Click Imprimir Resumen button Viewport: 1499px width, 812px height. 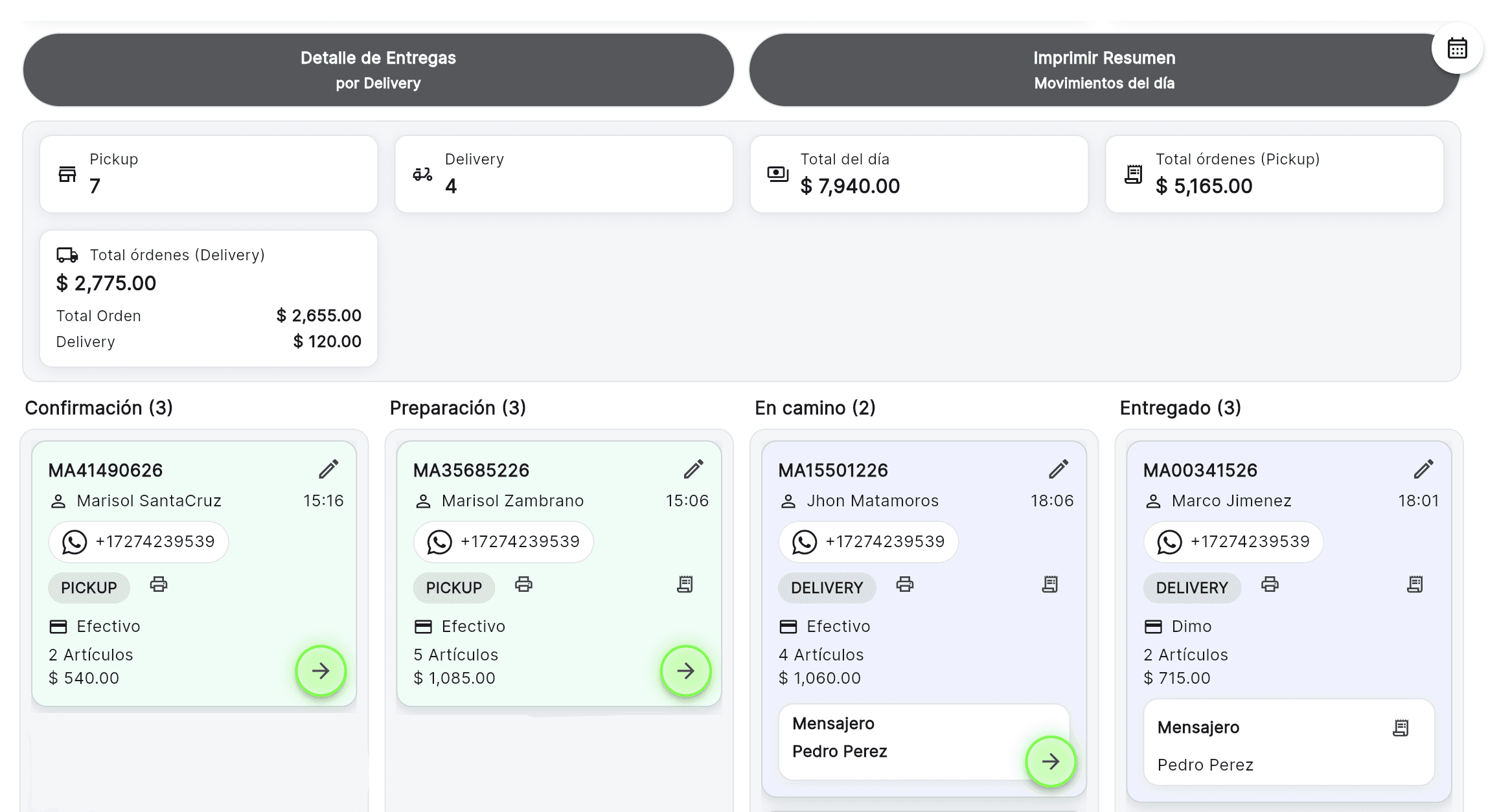[1103, 70]
